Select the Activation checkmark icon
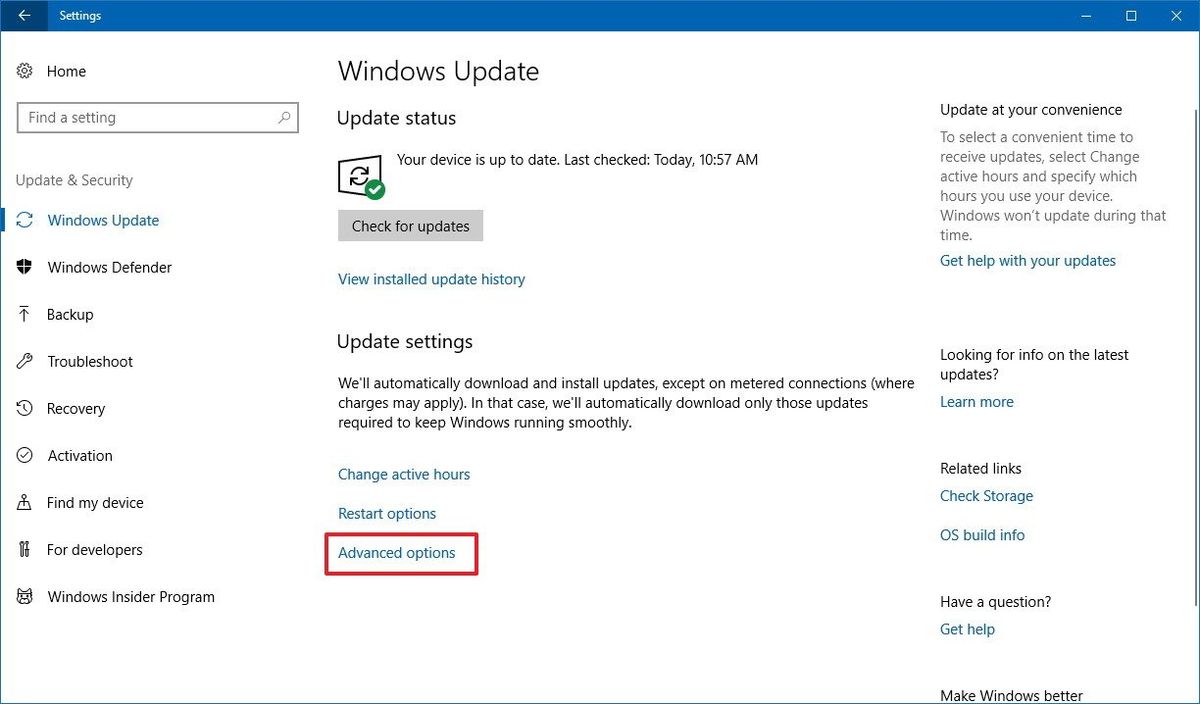 [x=24, y=455]
